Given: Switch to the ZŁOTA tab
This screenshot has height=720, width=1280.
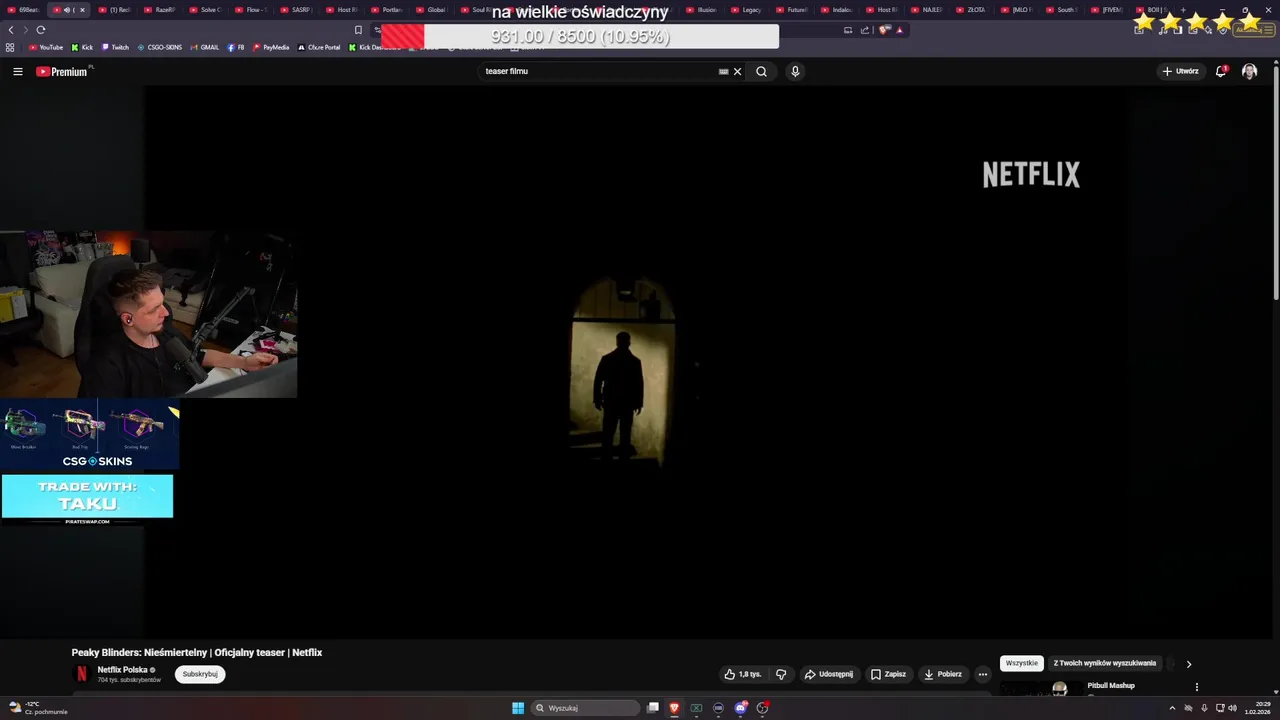Looking at the screenshot, I should click(x=970, y=10).
